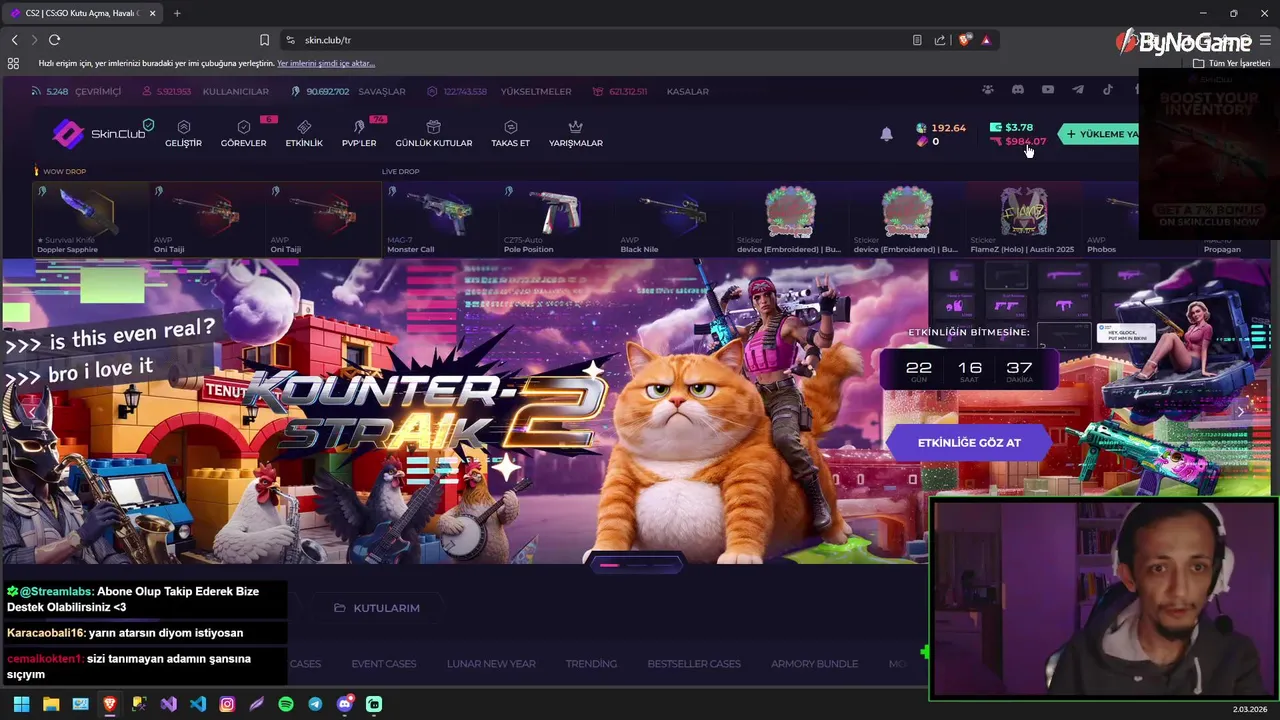Open the GELİŞTİR upgrade icon

click(183, 127)
